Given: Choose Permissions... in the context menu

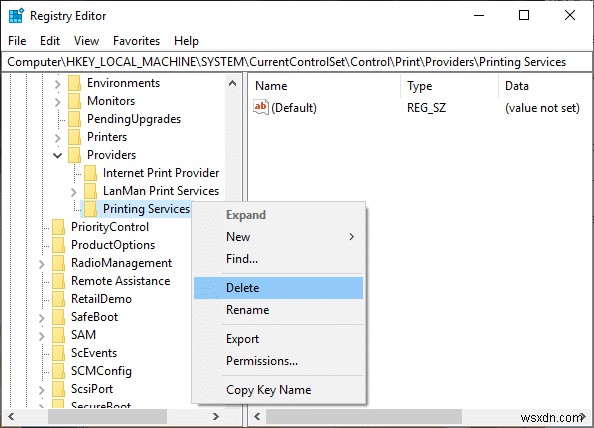Looking at the screenshot, I should click(278, 361).
